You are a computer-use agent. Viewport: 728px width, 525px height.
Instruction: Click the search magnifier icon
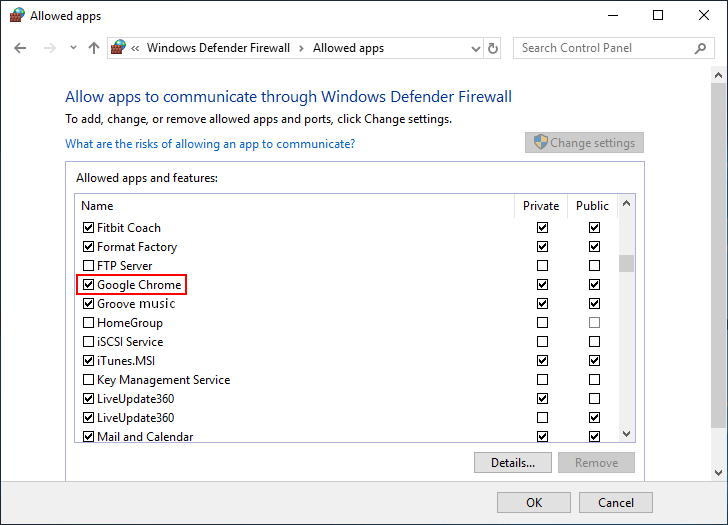coord(700,48)
